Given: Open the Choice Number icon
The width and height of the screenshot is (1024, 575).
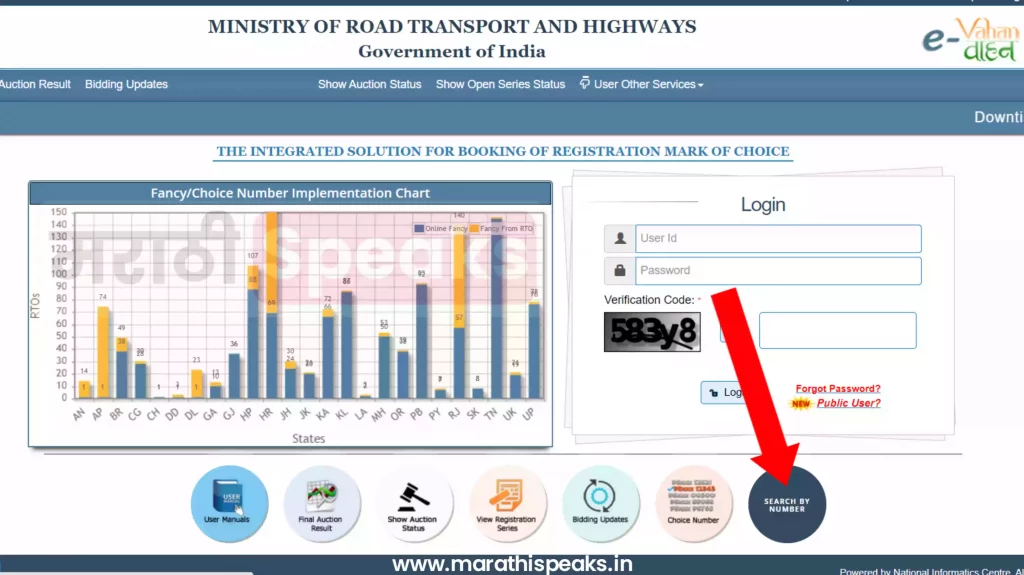Looking at the screenshot, I should click(694, 504).
